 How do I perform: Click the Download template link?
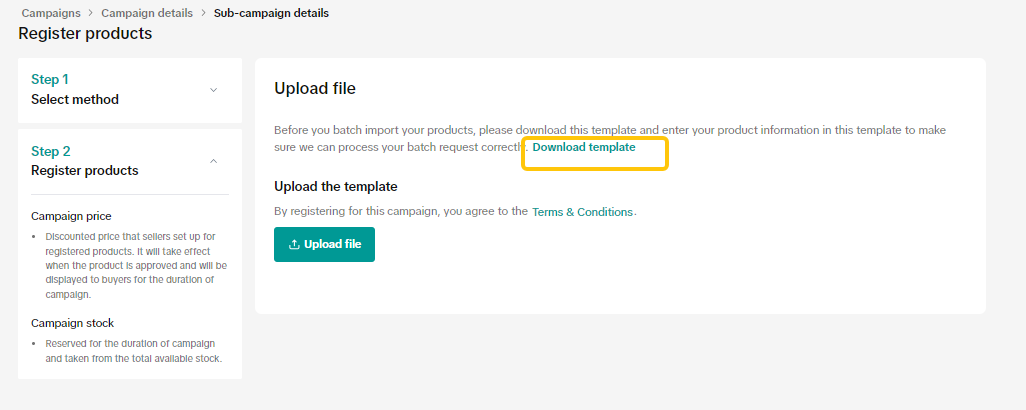pyautogui.click(x=584, y=147)
